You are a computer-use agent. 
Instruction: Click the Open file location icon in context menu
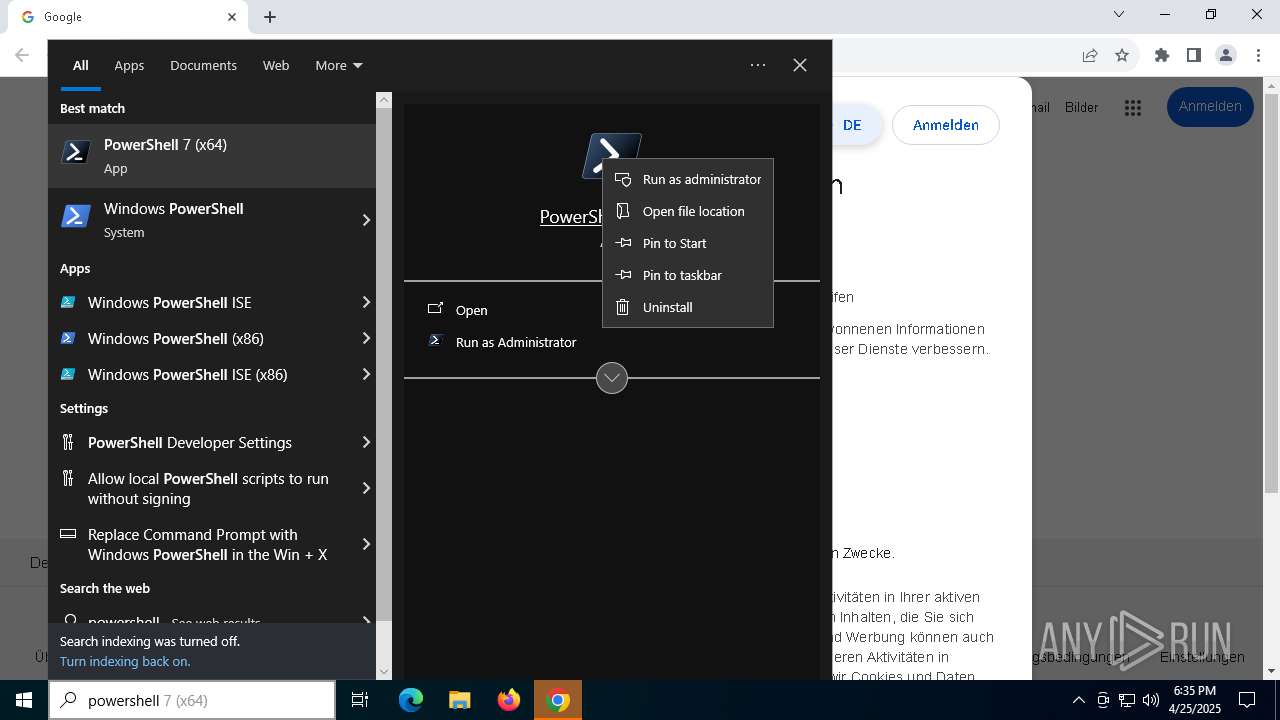pyautogui.click(x=623, y=211)
